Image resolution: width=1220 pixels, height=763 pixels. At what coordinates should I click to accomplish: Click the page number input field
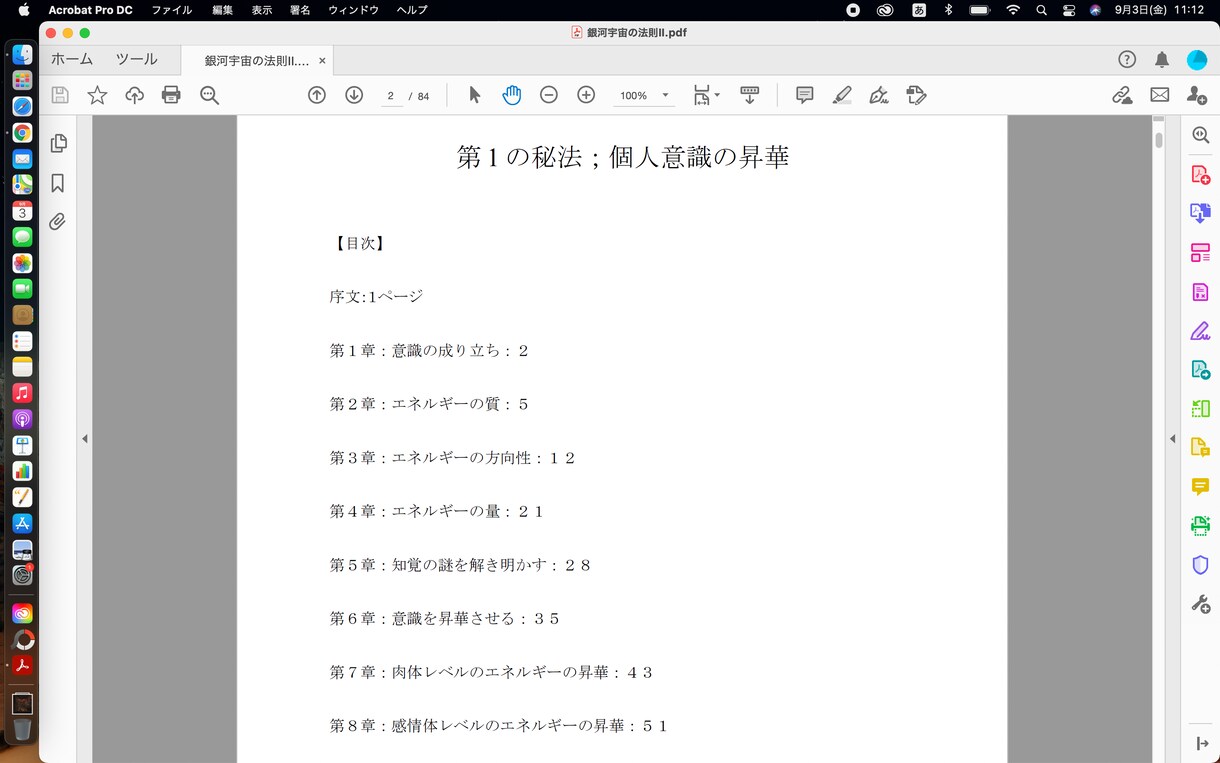tap(390, 96)
